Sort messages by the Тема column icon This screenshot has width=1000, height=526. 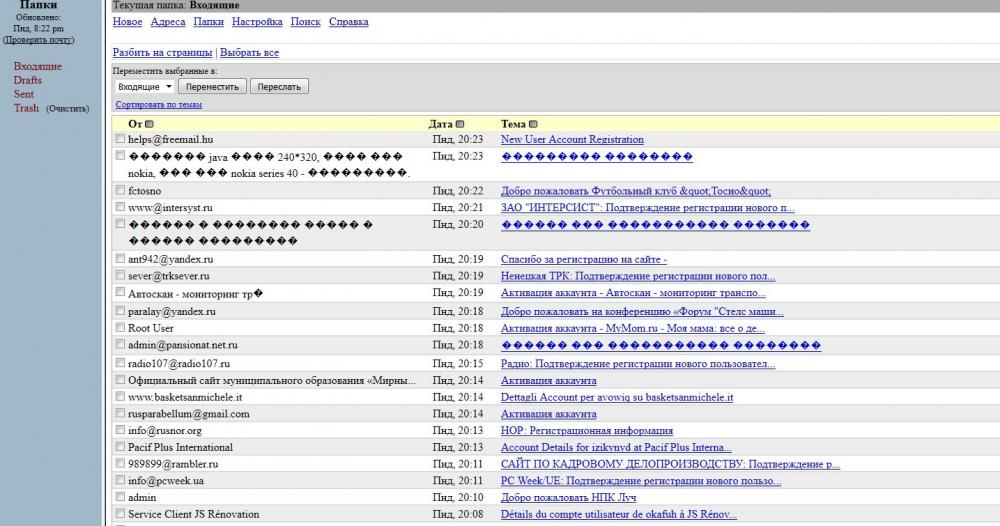coord(533,124)
